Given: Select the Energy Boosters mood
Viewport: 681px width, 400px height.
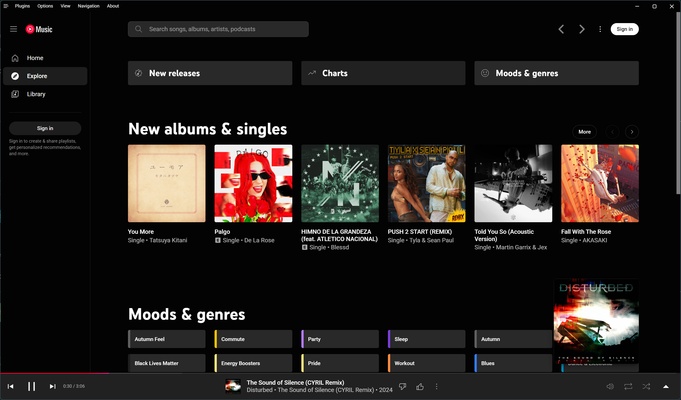Looking at the screenshot, I should click(x=253, y=363).
